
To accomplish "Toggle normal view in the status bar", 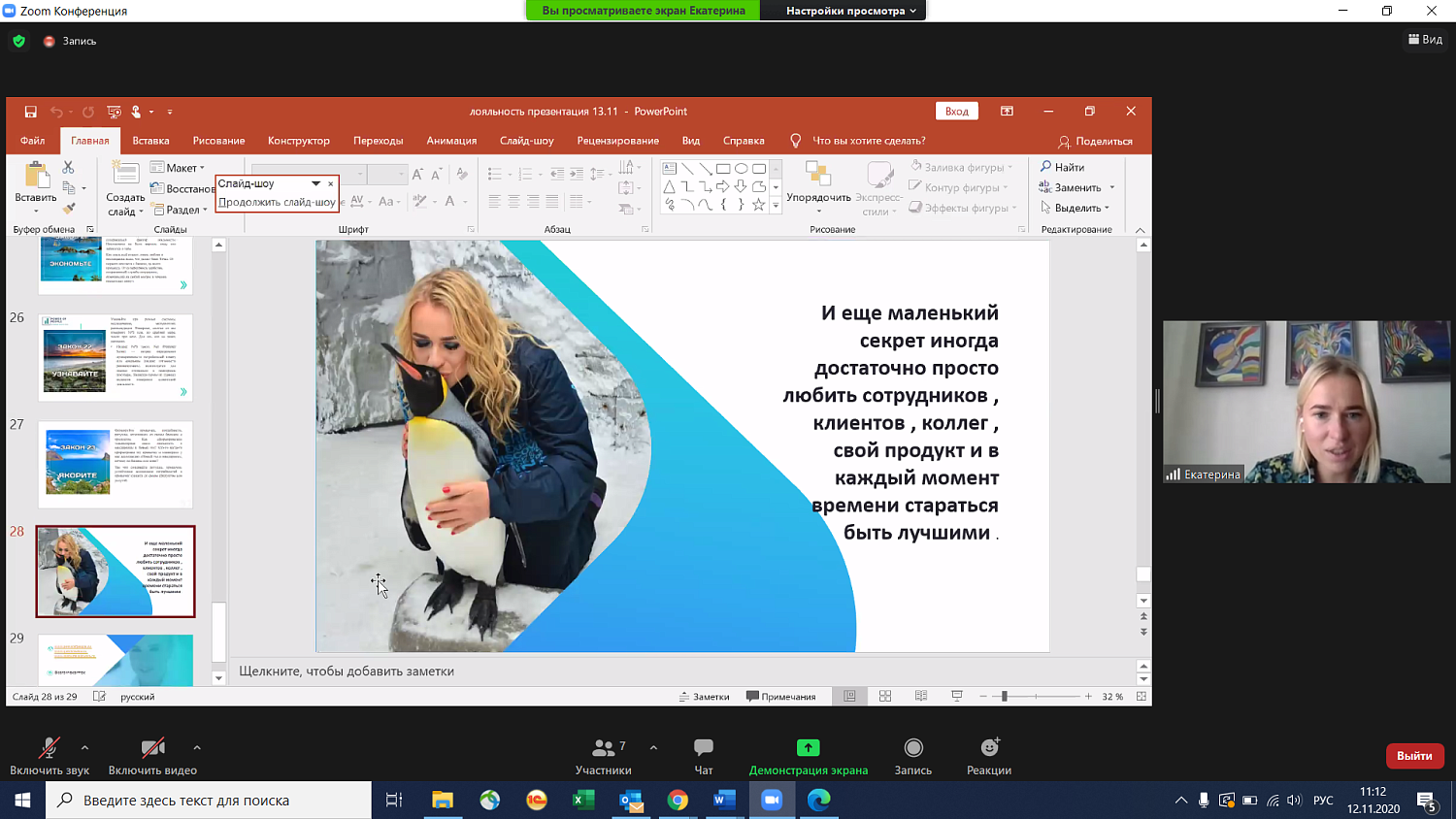I will click(x=849, y=697).
